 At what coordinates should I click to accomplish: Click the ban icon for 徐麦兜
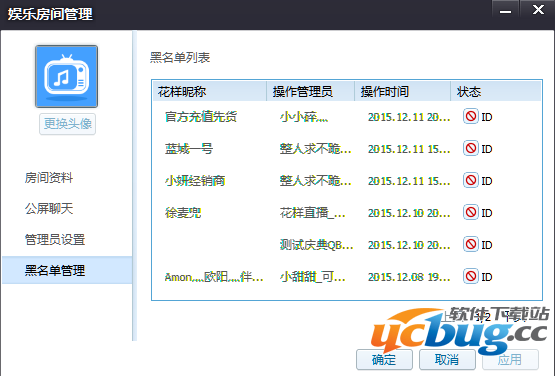(x=471, y=212)
